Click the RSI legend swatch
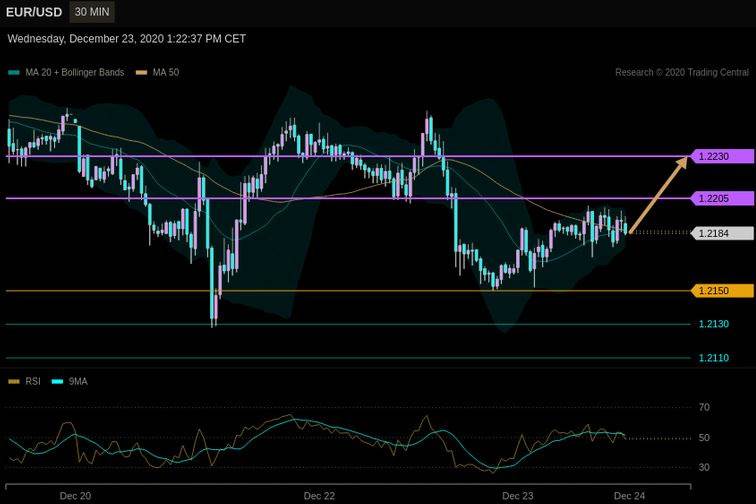Screen dimensions: 756x504 point(14,381)
